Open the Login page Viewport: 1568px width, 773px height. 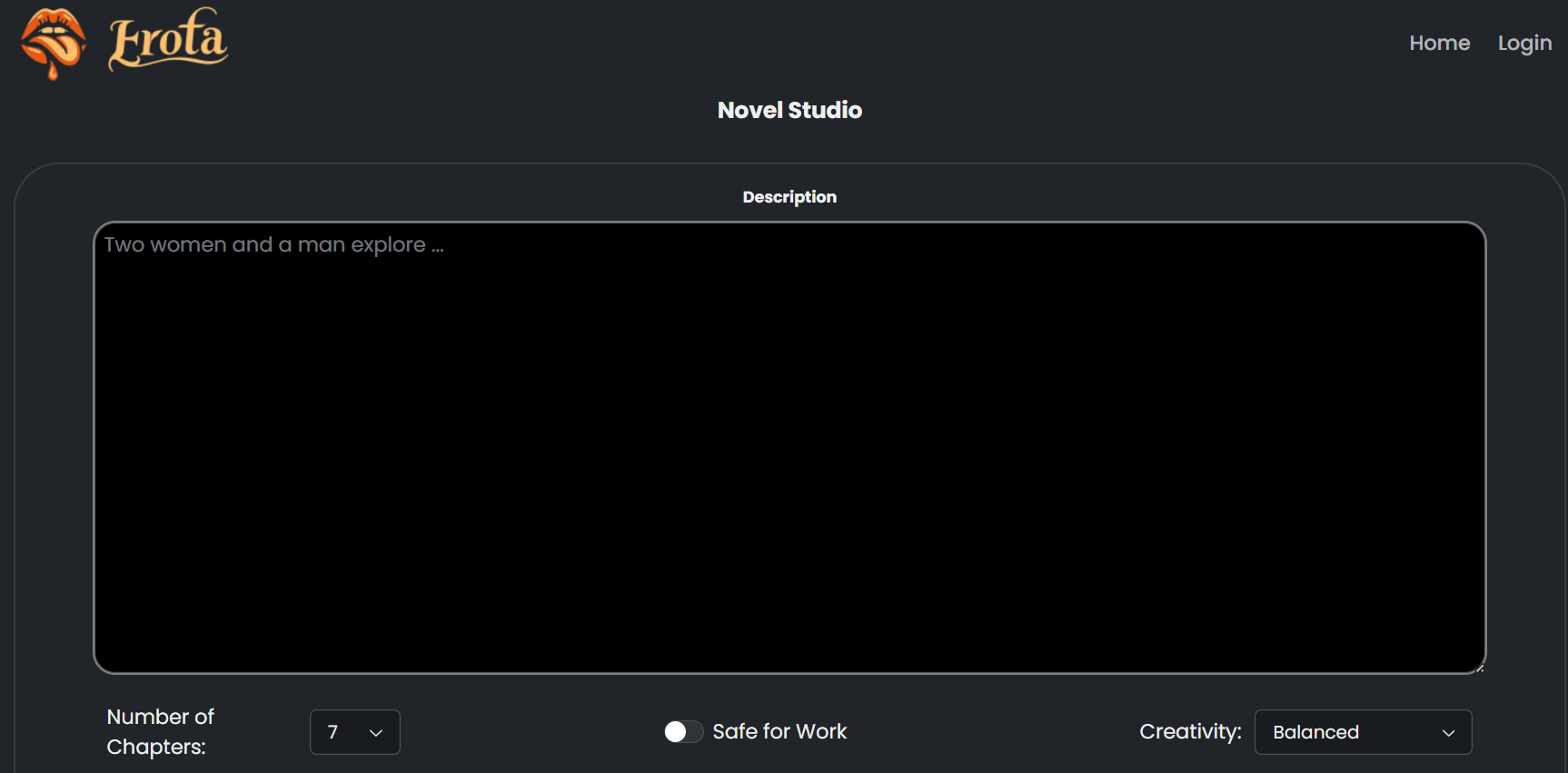tap(1524, 43)
